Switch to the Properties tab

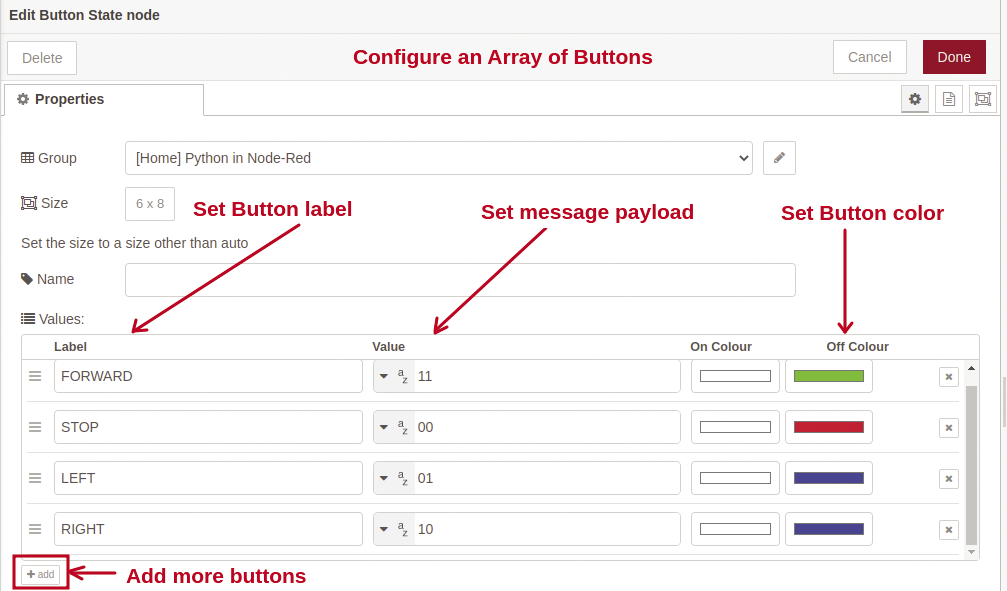[x=104, y=100]
